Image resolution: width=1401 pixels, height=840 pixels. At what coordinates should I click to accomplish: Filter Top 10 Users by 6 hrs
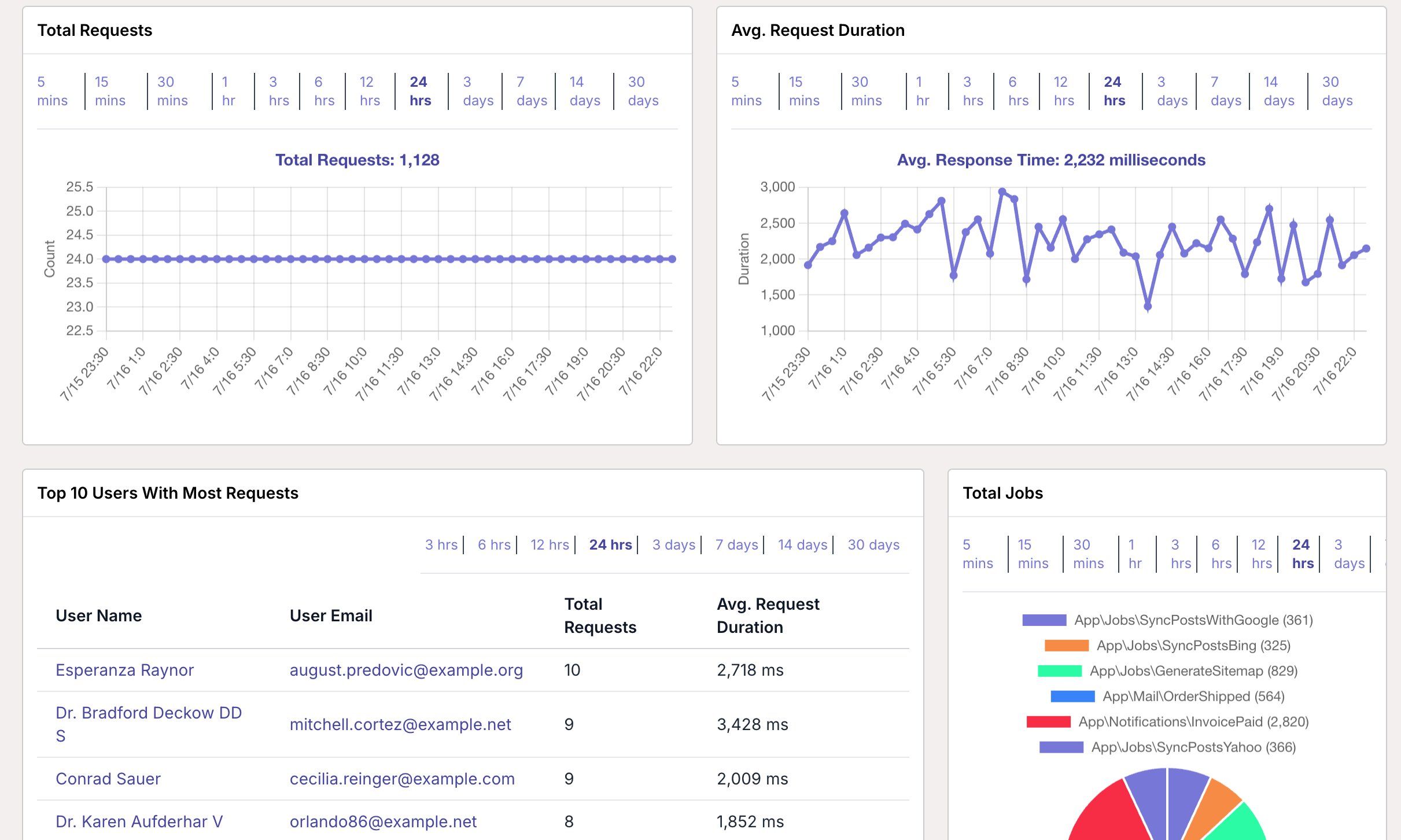point(495,545)
